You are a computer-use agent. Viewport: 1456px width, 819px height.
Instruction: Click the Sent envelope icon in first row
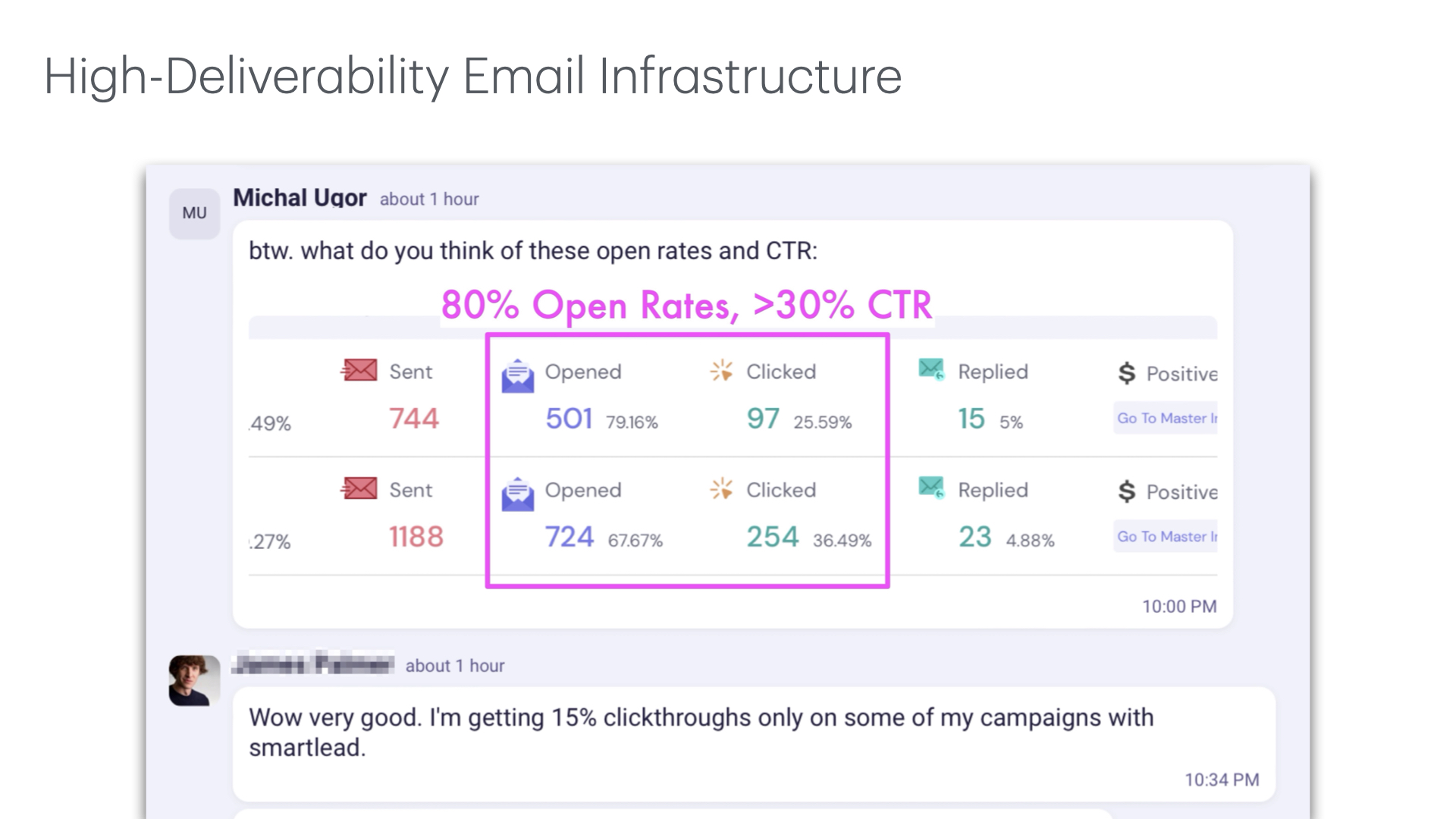coord(359,371)
